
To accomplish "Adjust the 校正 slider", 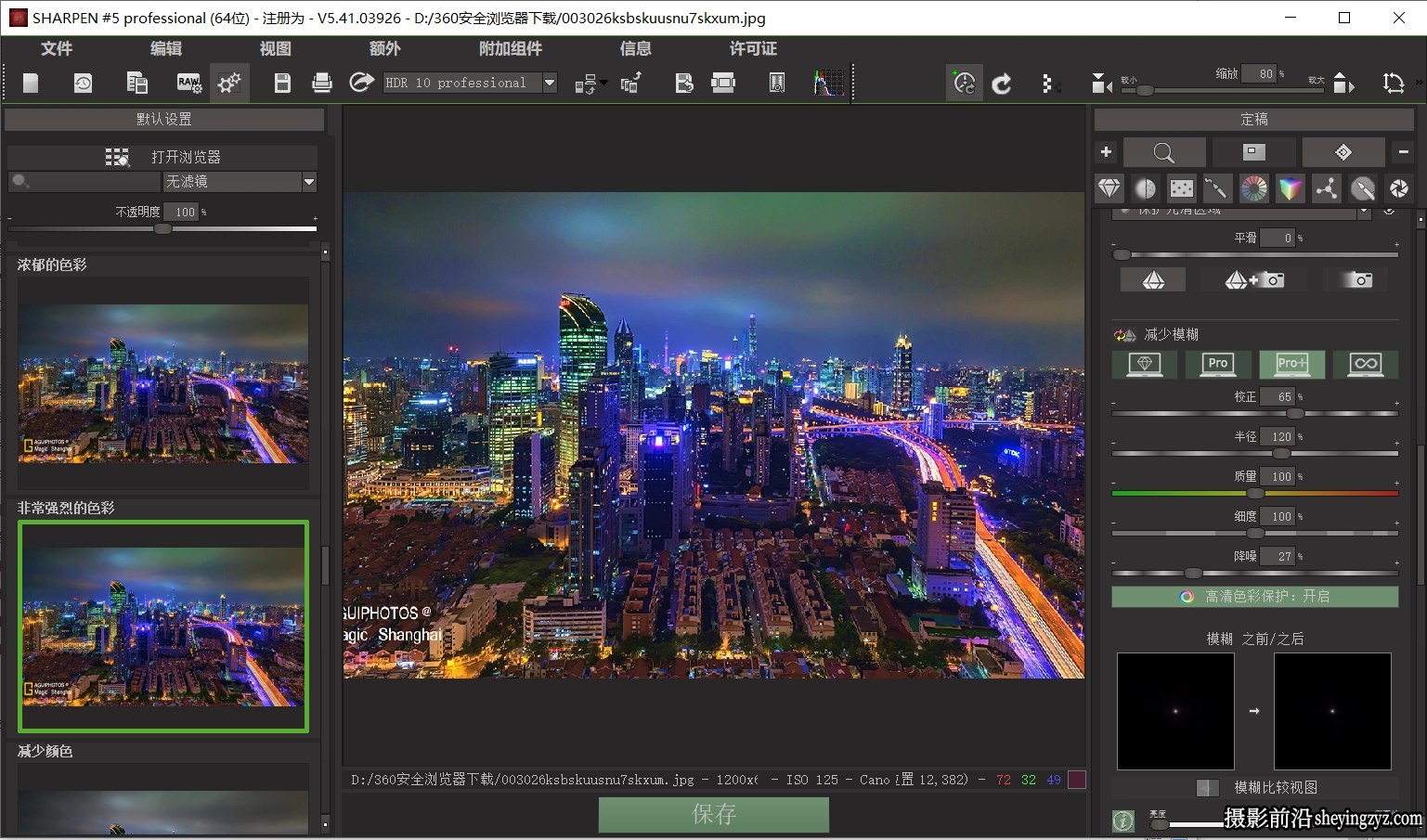I will coord(1254,414).
